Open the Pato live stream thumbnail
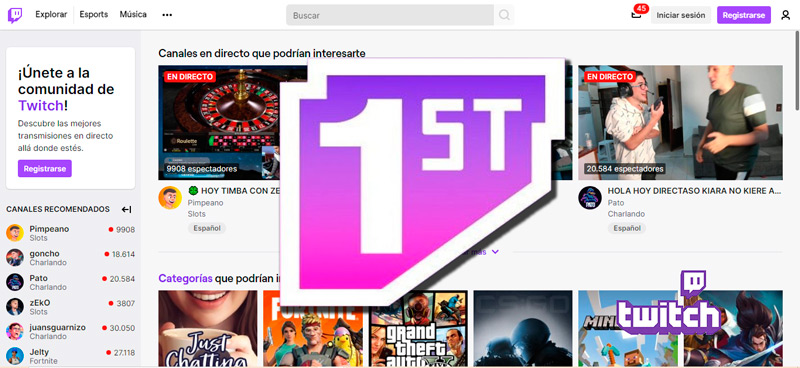The height and width of the screenshot is (368, 800). (x=680, y=122)
